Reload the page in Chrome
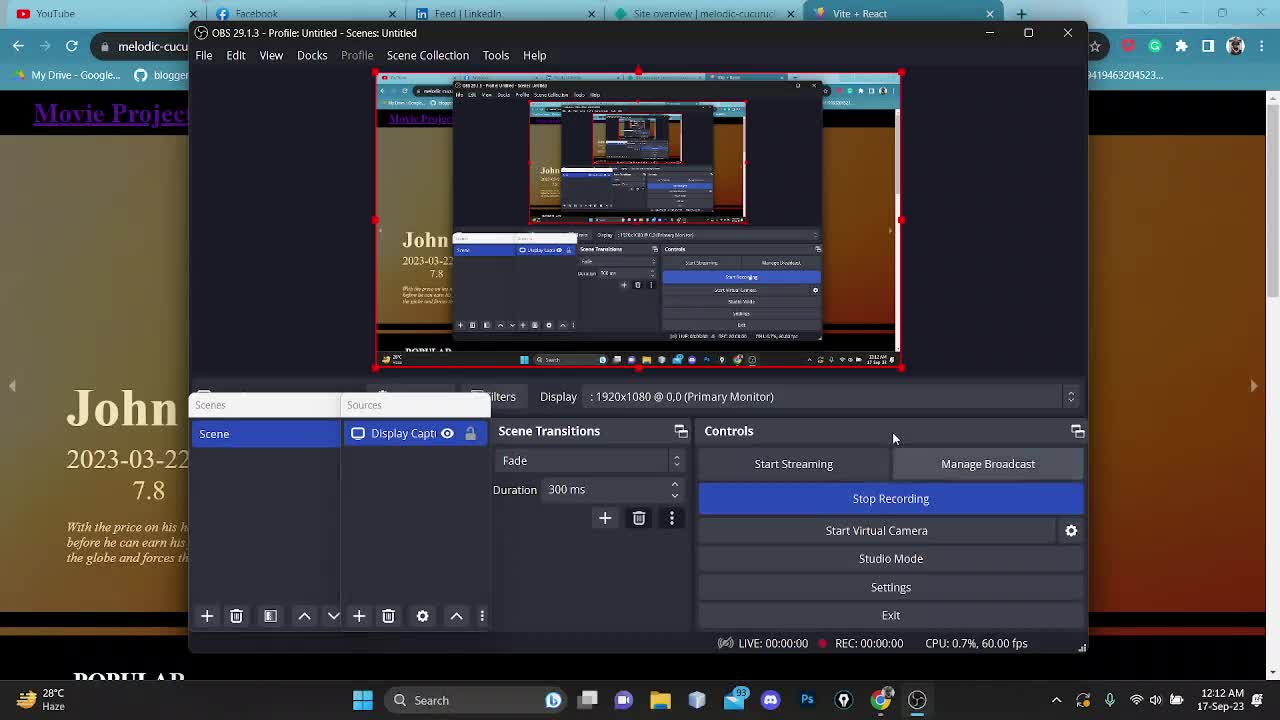 pyautogui.click(x=71, y=46)
